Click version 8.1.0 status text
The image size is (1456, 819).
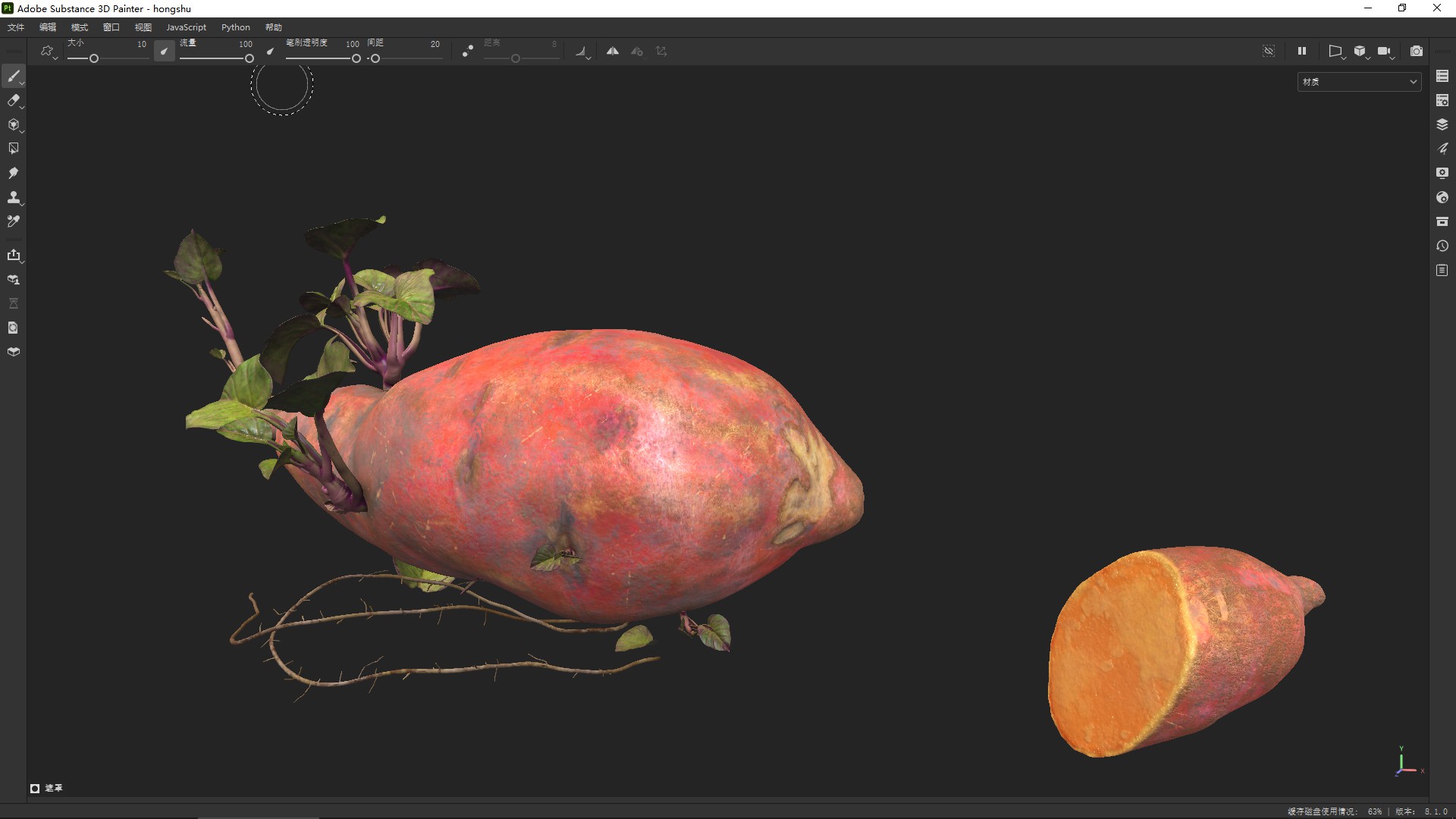(x=1421, y=811)
